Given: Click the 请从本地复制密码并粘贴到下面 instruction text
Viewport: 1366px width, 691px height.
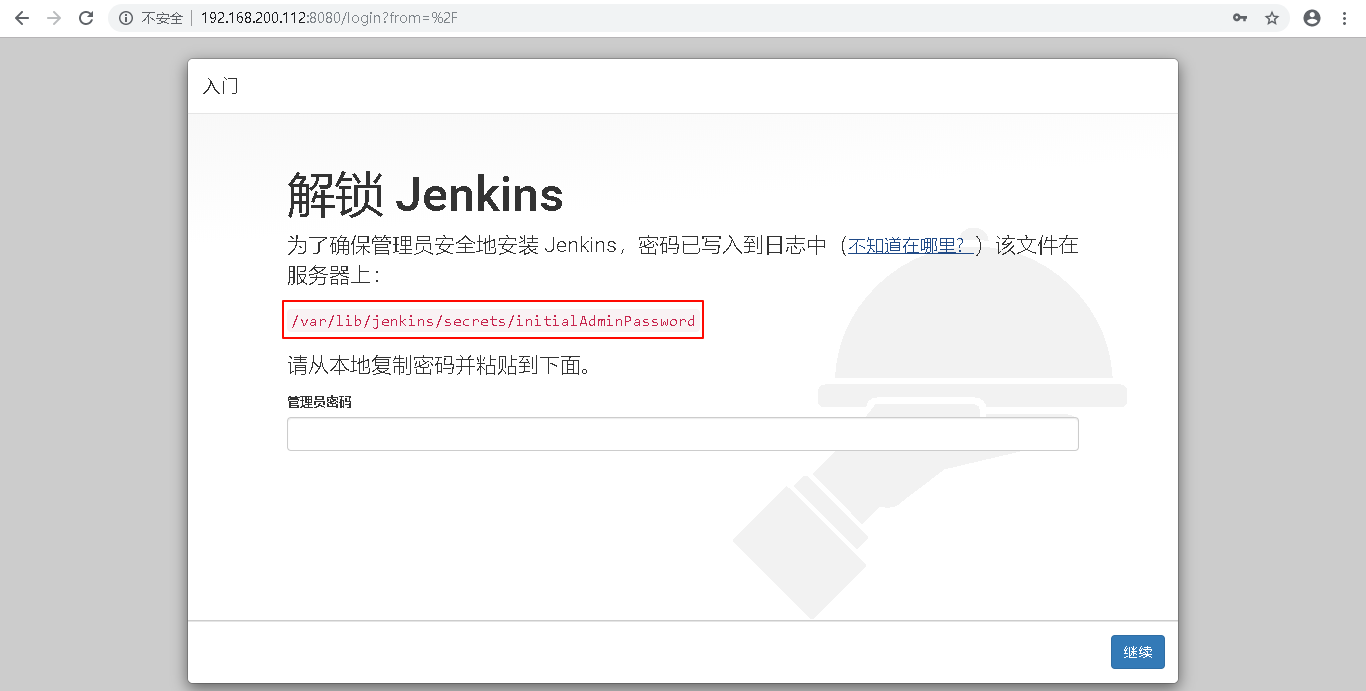Looking at the screenshot, I should tap(440, 366).
